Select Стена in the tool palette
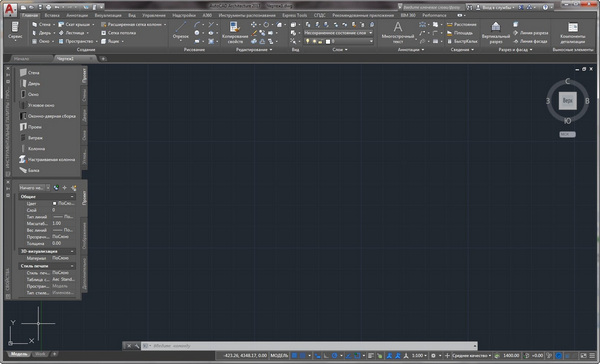 point(29,72)
